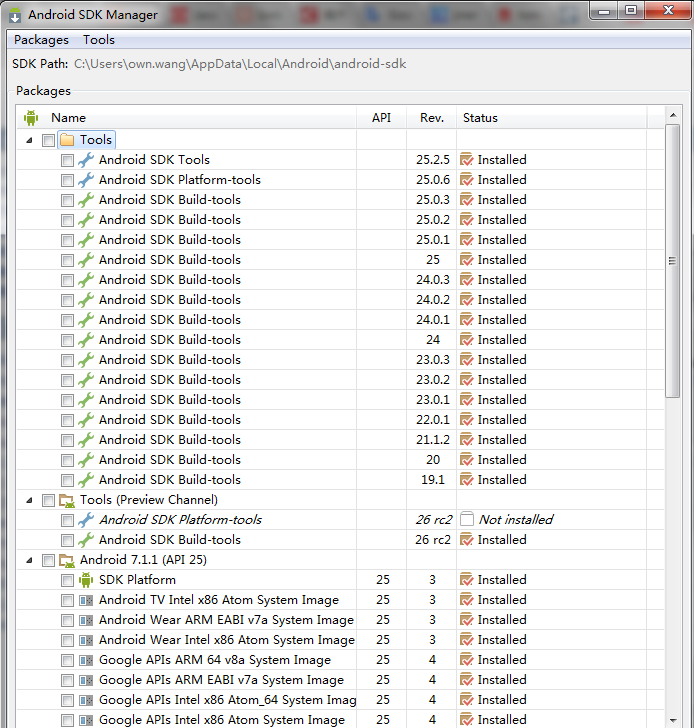This screenshot has height=728, width=694.
Task: Click the green wrench icon for Build-tools 19.1
Action: pos(86,480)
